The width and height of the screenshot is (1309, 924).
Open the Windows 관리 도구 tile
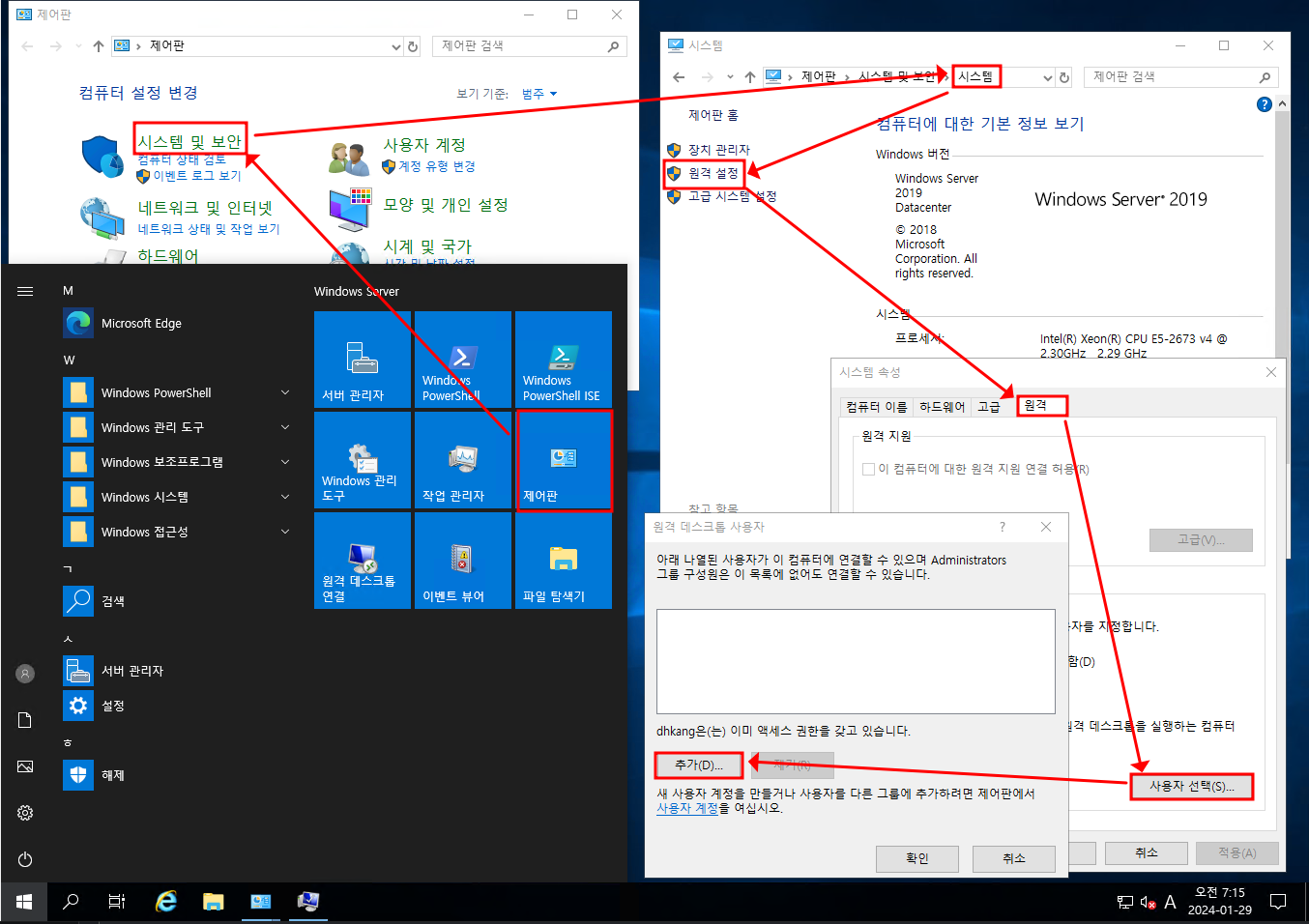tap(363, 460)
